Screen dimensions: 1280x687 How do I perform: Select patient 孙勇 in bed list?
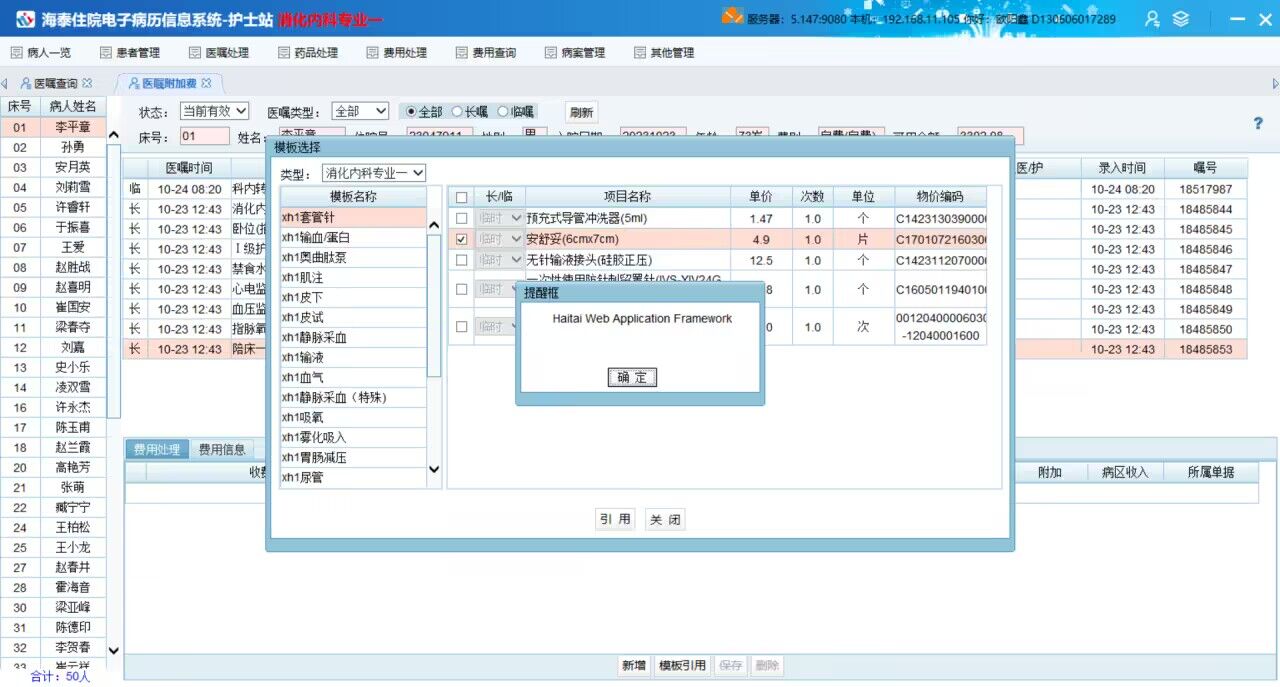click(73, 147)
